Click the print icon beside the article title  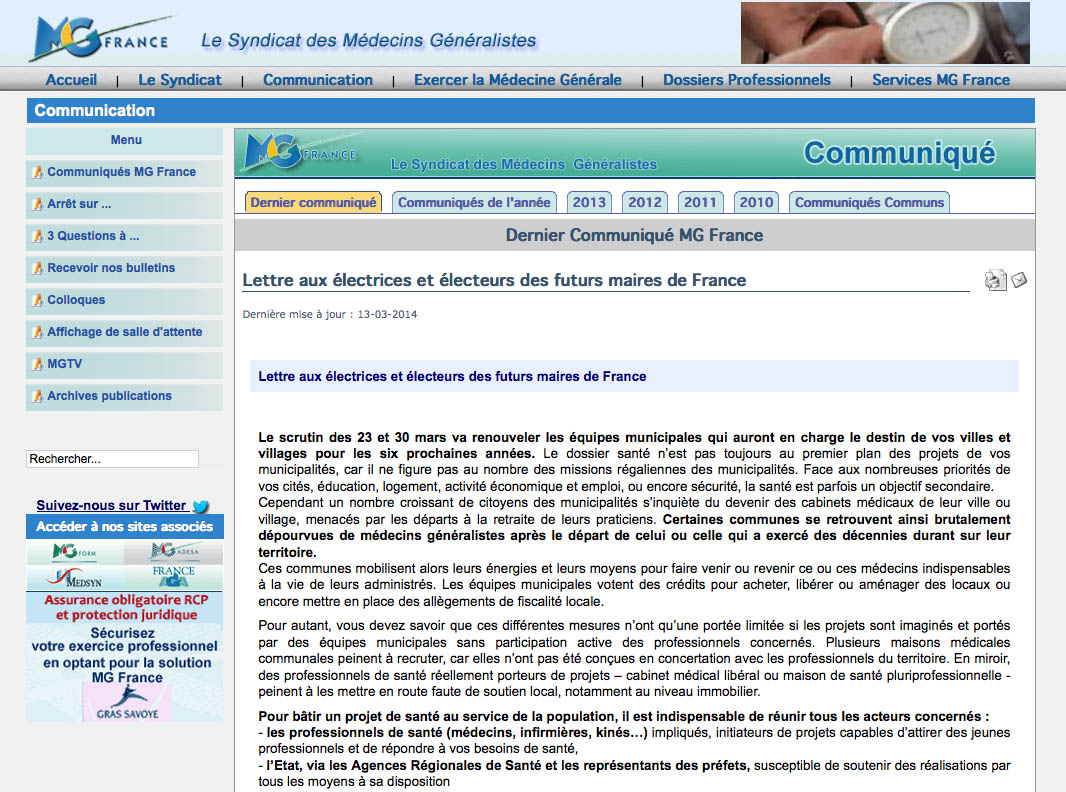(994, 281)
